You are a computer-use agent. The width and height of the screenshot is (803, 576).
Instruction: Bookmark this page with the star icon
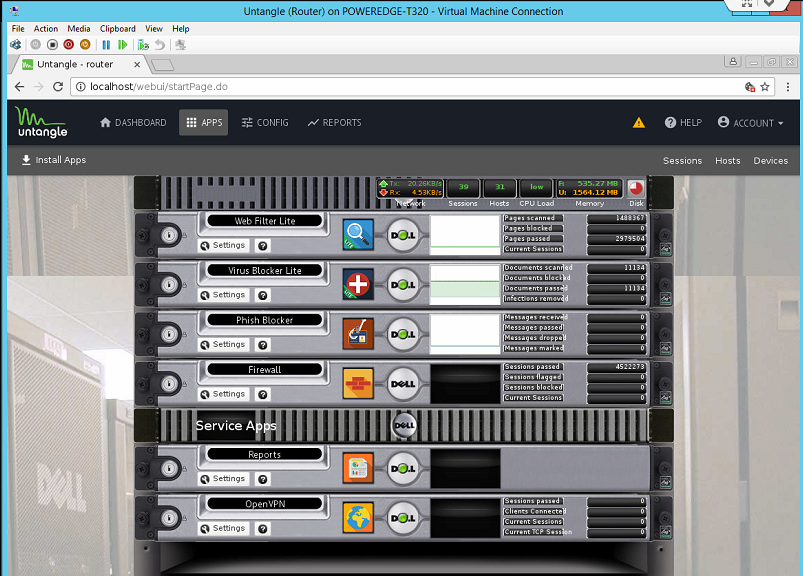click(x=765, y=87)
